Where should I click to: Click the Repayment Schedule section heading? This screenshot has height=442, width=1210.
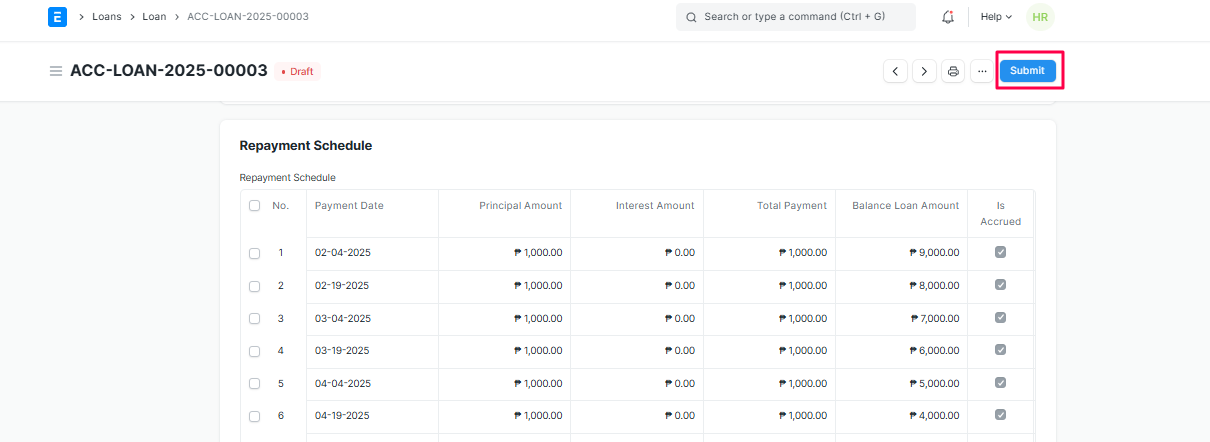(306, 145)
